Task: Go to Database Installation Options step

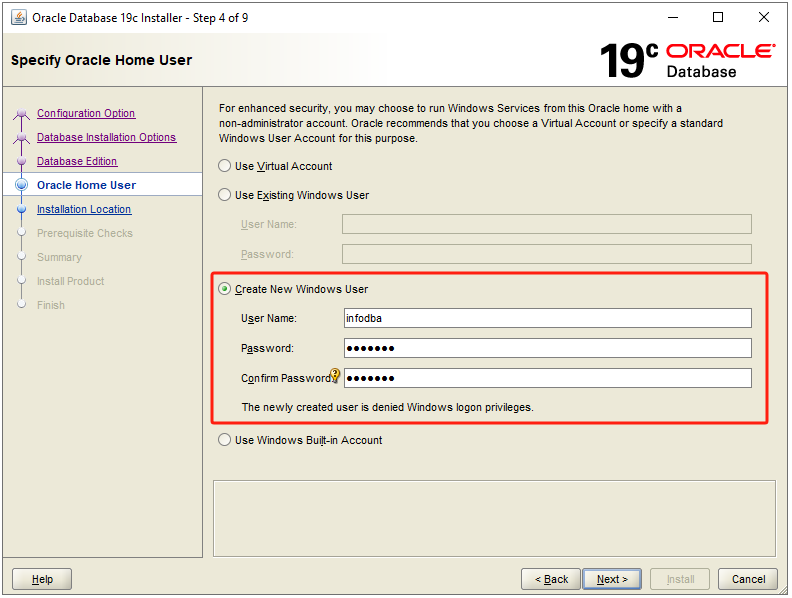Action: [x=107, y=137]
